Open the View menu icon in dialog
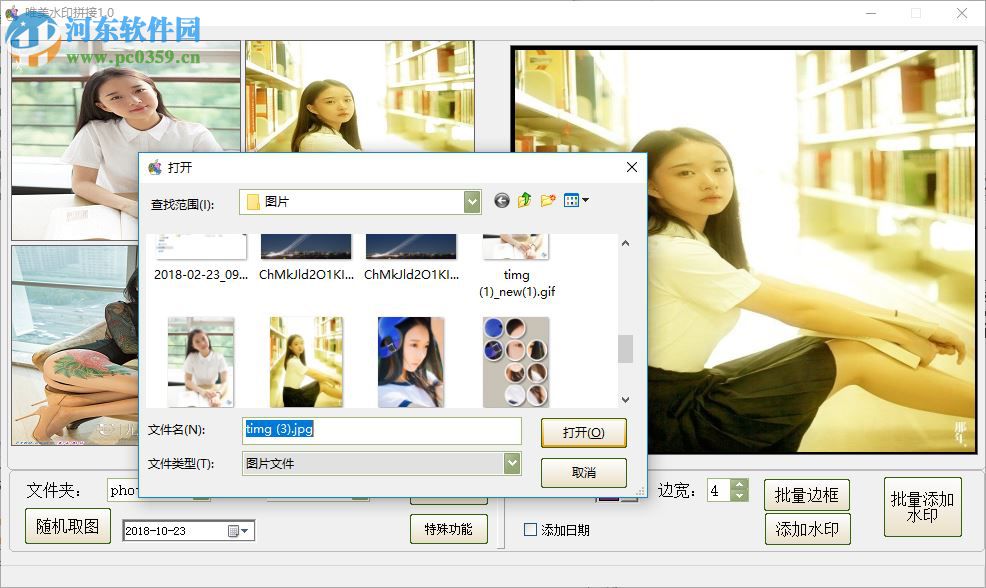This screenshot has height=588, width=986. tap(575, 201)
